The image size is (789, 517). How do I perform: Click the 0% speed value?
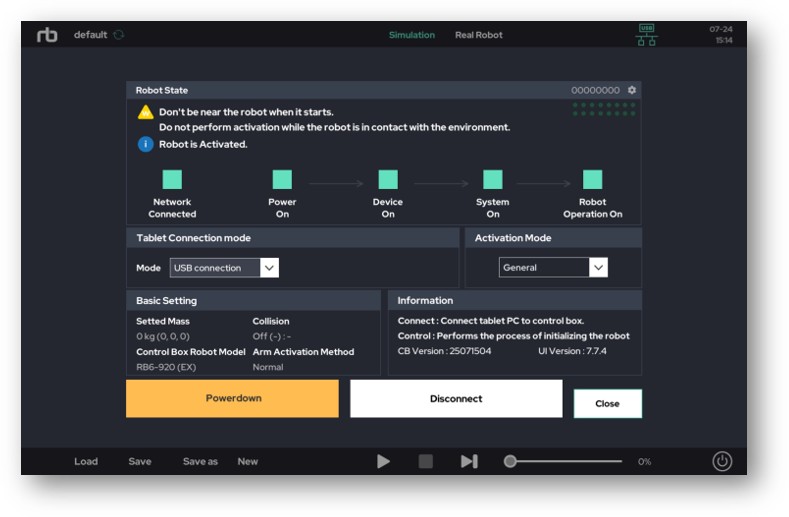pyautogui.click(x=645, y=461)
